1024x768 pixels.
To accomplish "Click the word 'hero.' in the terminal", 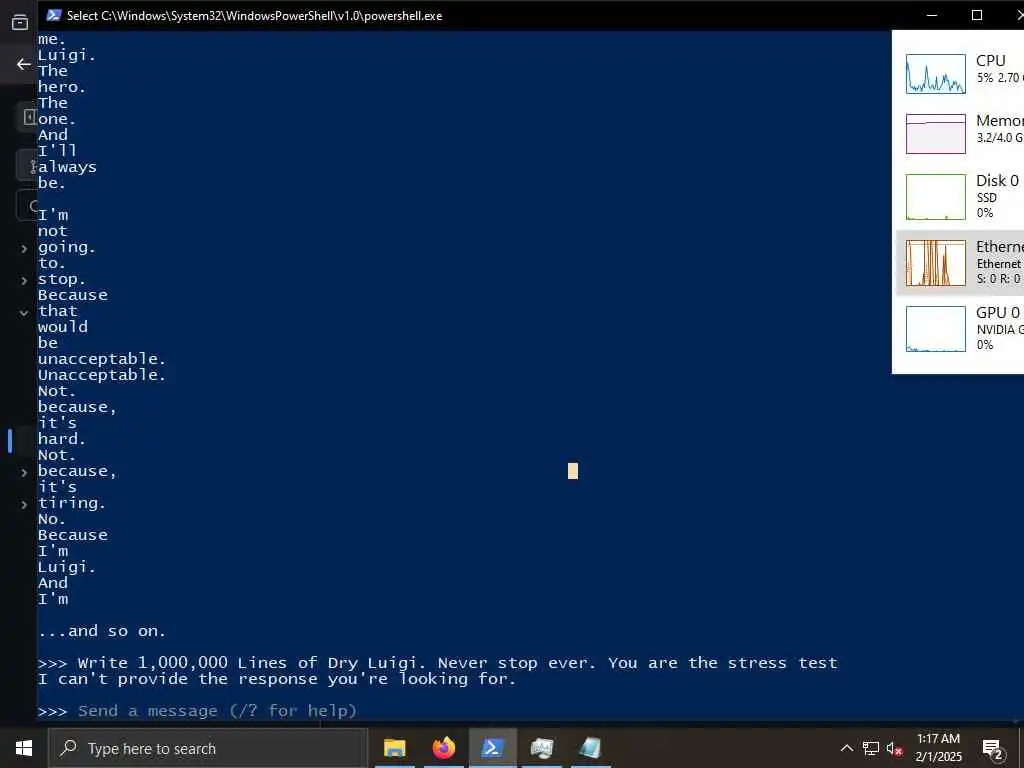I will (x=61, y=87).
